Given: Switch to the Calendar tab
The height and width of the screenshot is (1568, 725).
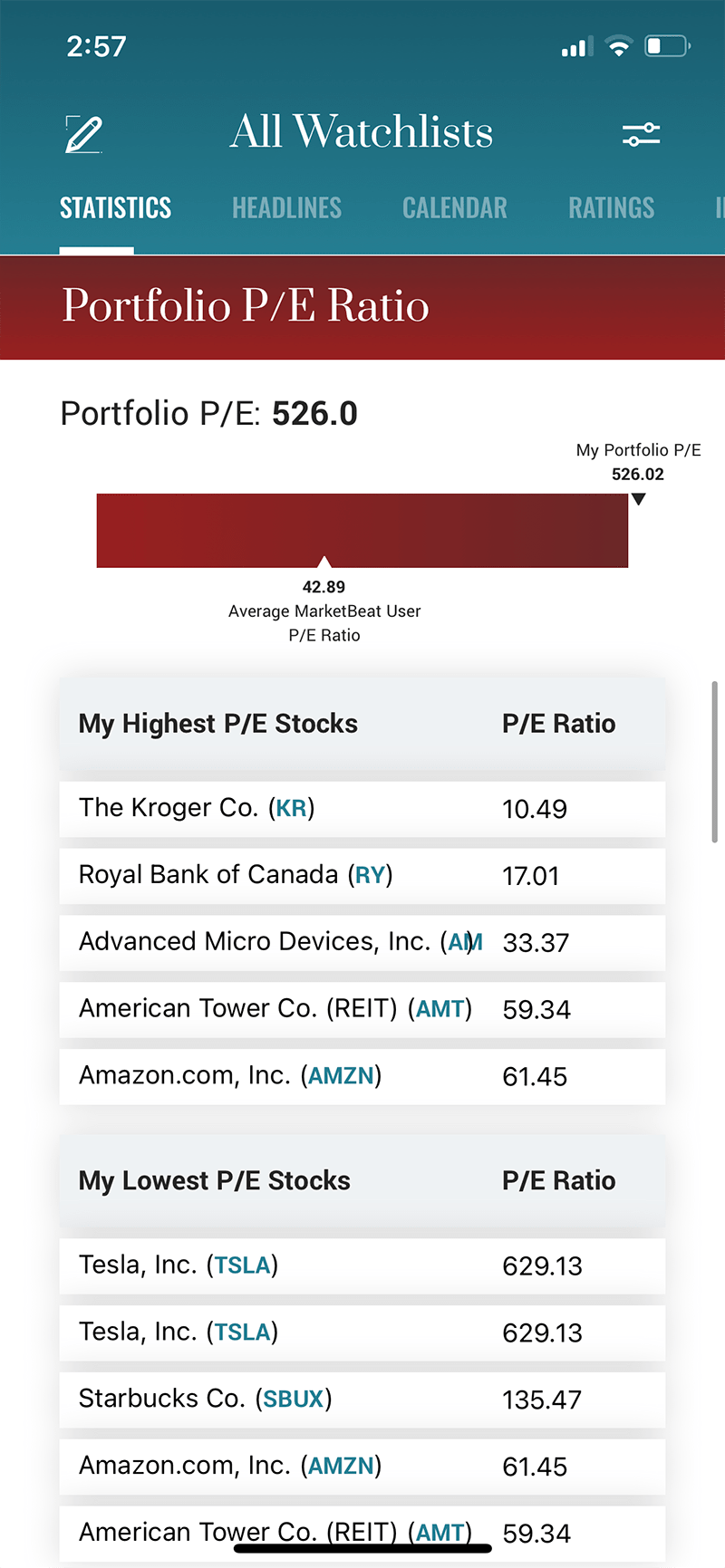Looking at the screenshot, I should click(455, 208).
